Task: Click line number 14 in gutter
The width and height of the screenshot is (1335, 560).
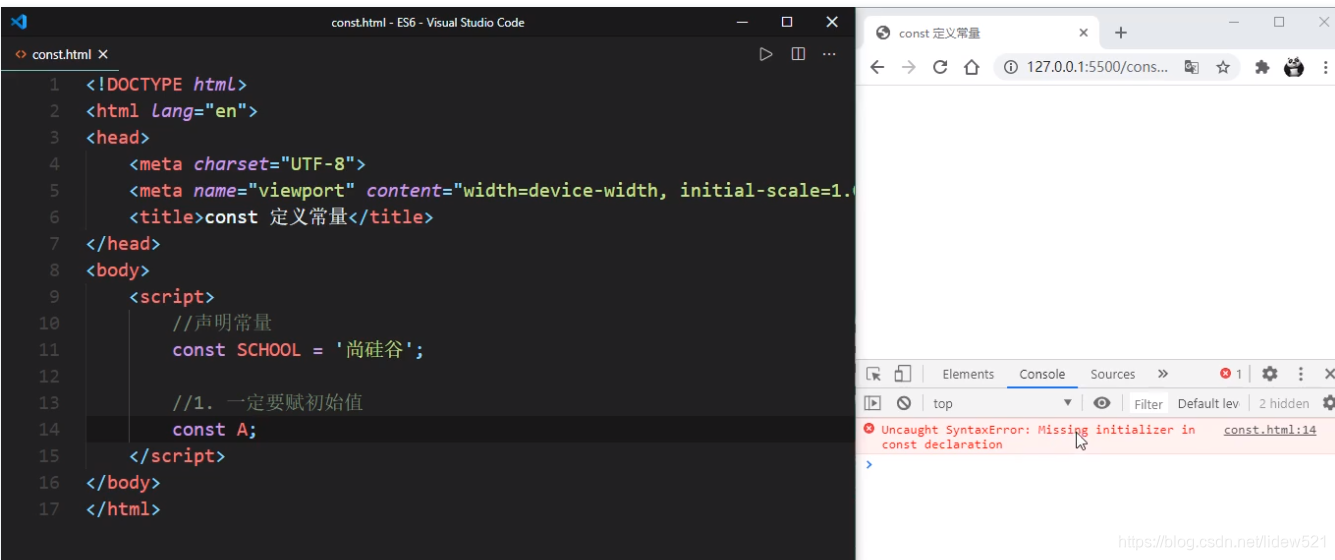Action: [49, 429]
